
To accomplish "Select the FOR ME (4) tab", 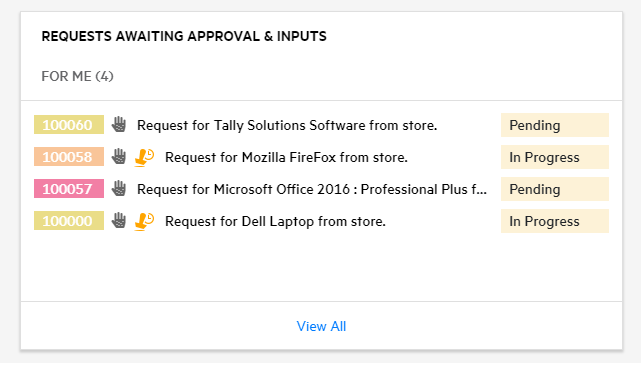I will pyautogui.click(x=77, y=76).
